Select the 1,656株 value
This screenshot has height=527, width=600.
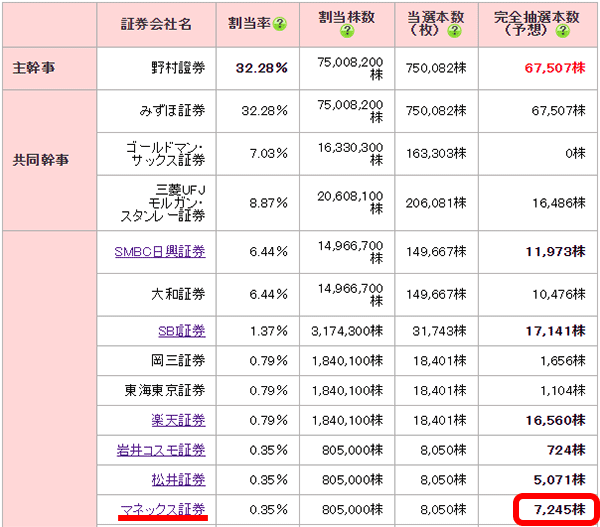563,361
